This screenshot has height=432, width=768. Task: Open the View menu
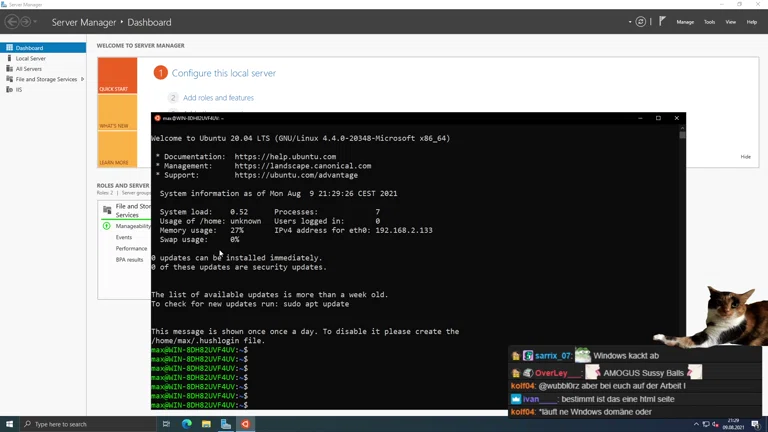click(730, 22)
